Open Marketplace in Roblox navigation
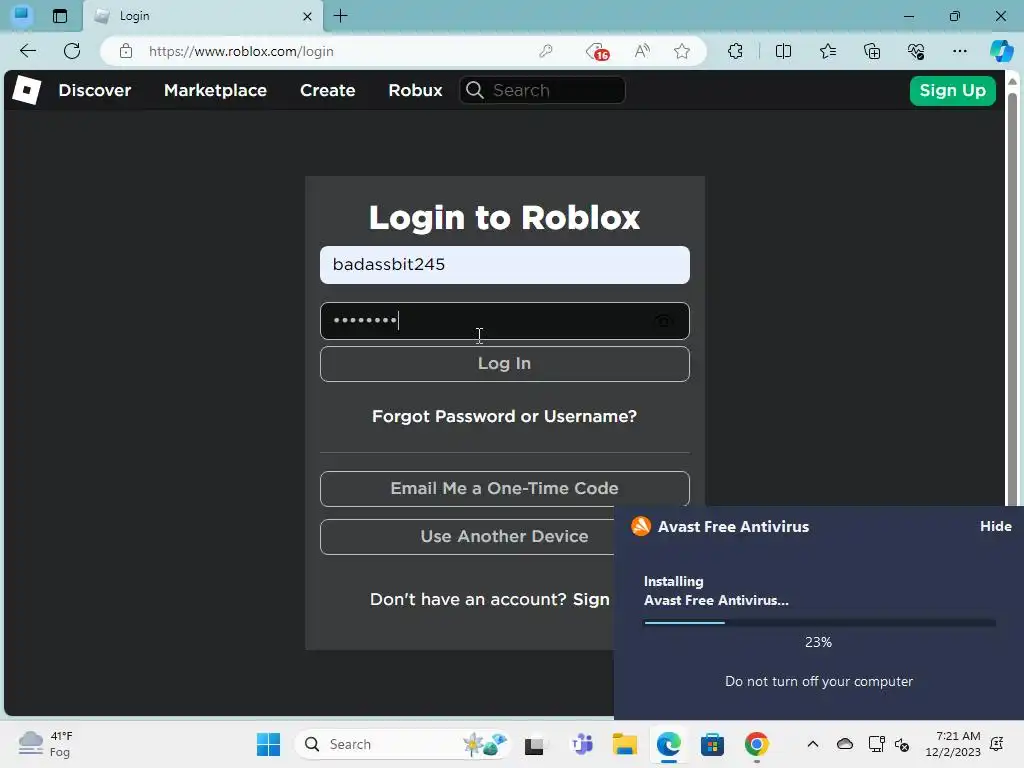Viewport: 1024px width, 768px height. point(216,90)
